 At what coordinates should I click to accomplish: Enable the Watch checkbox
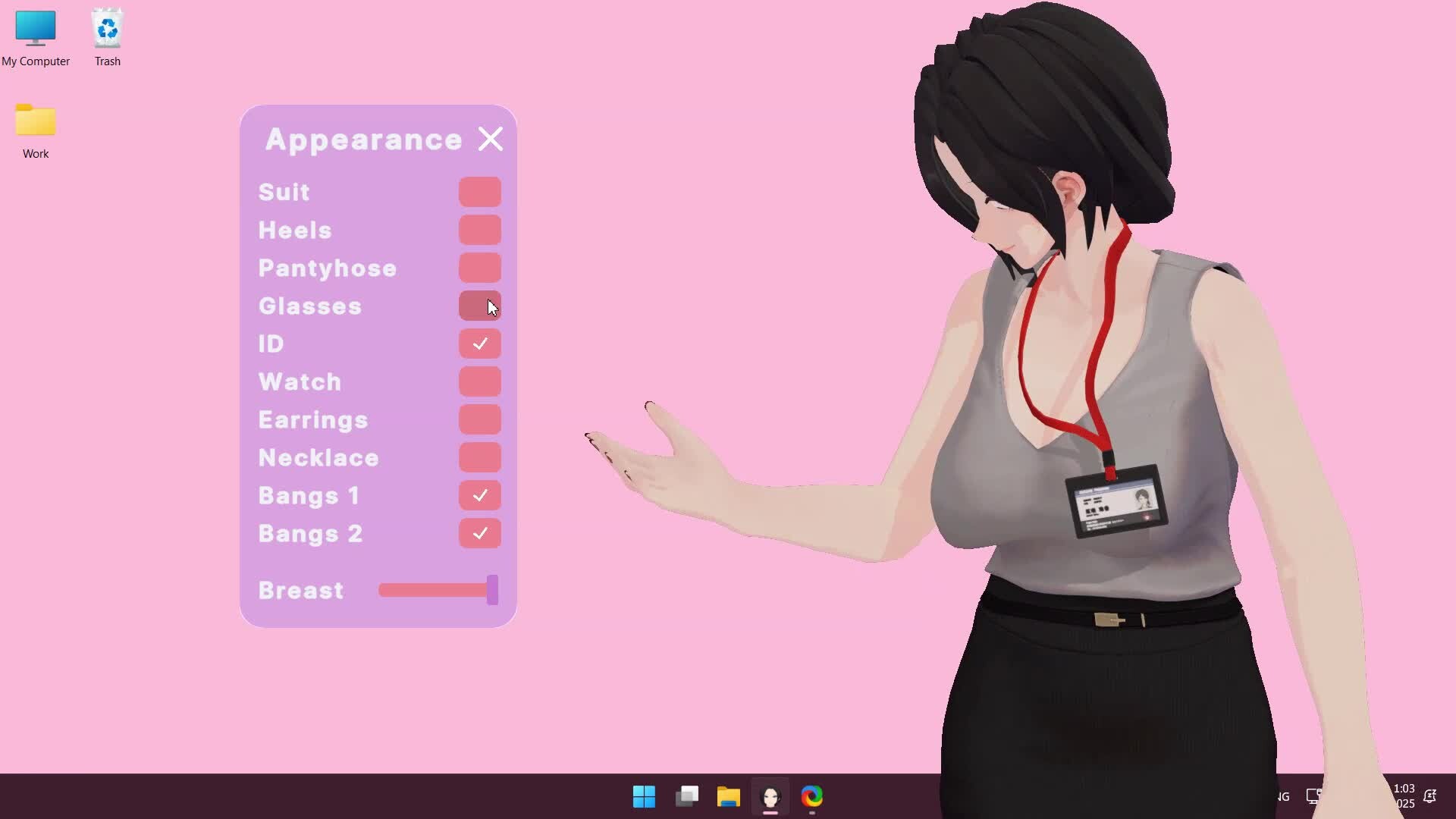pyautogui.click(x=479, y=381)
